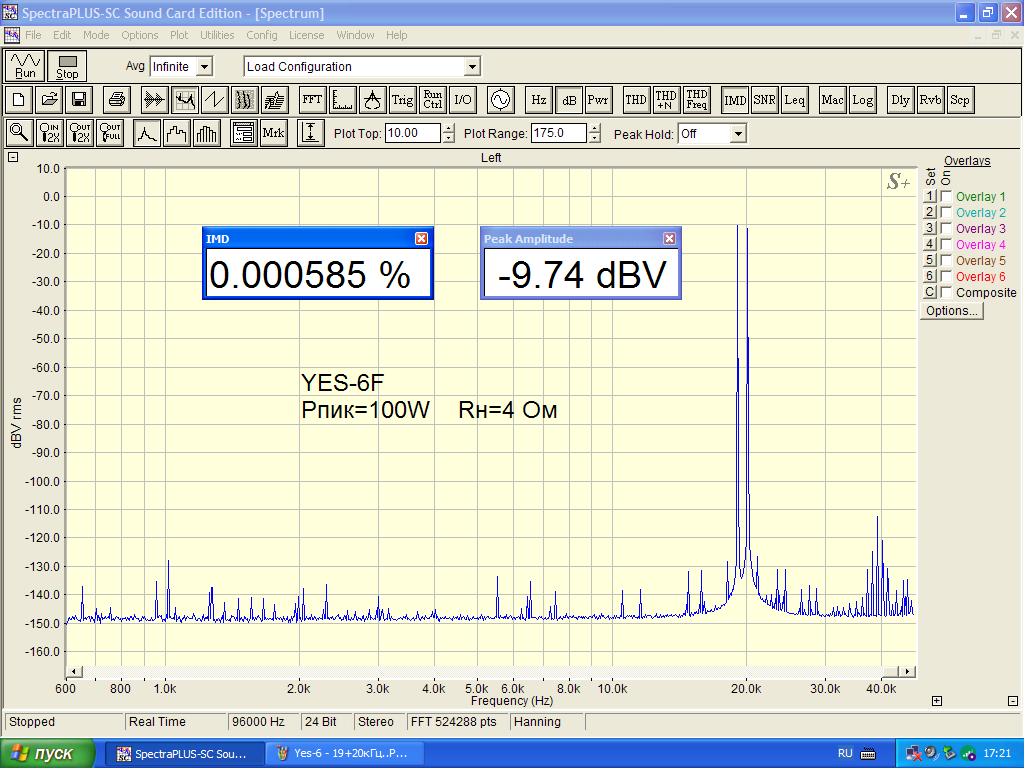The image size is (1024, 768).
Task: Select the spectrum view icon
Action: click(x=185, y=100)
